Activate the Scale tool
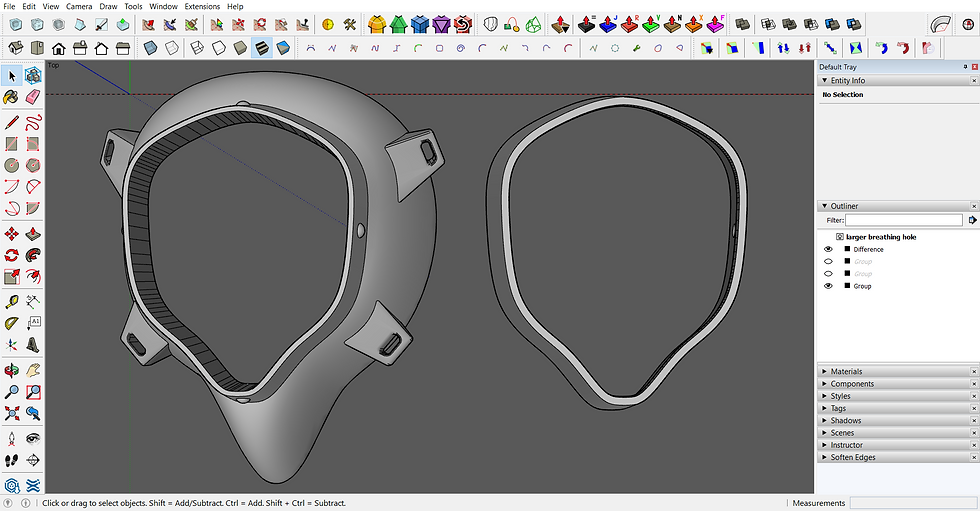 click(11, 276)
